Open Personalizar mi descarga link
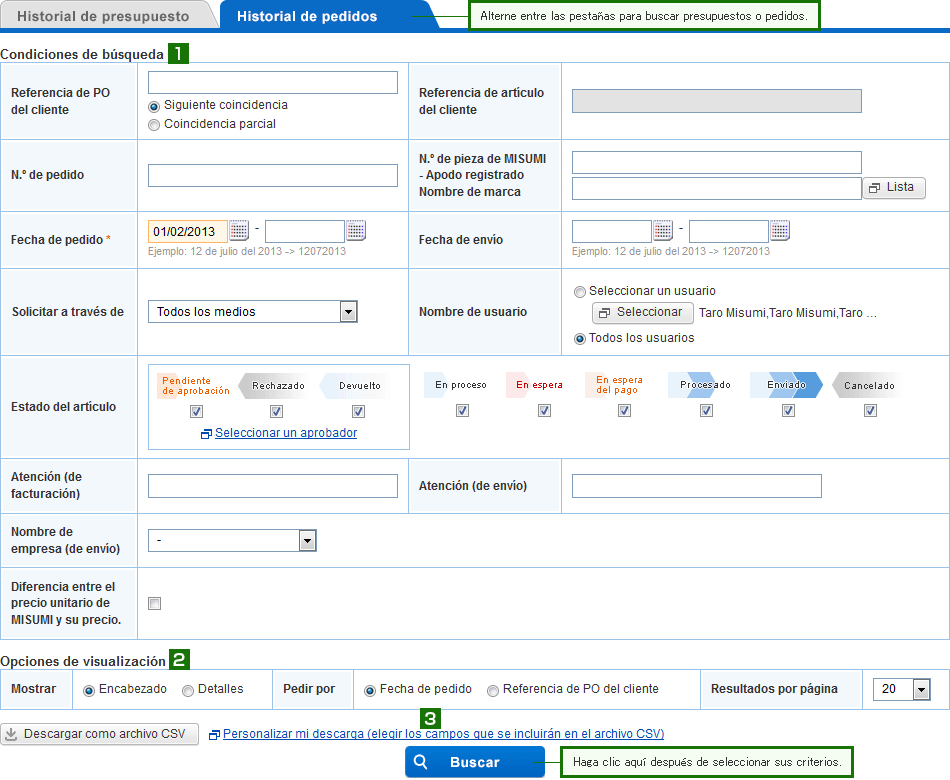 (443, 734)
